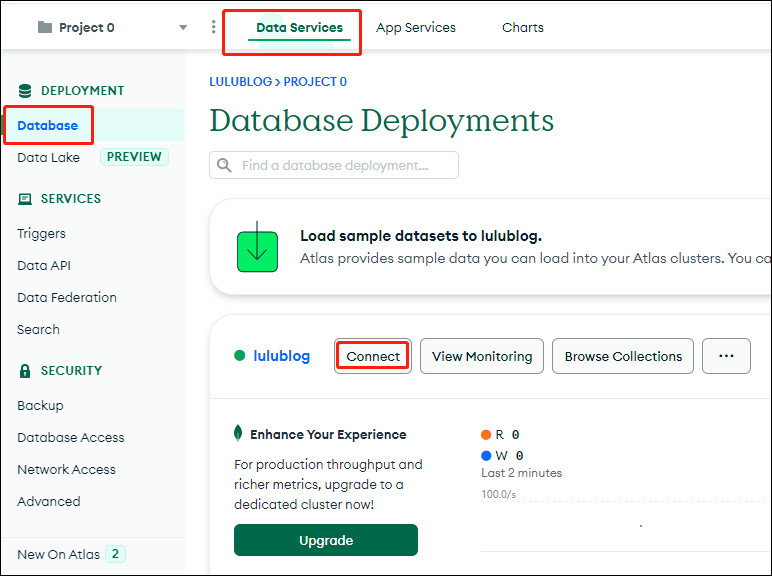The image size is (772, 576).
Task: Open Data API in the sidebar
Action: pyautogui.click(x=44, y=265)
